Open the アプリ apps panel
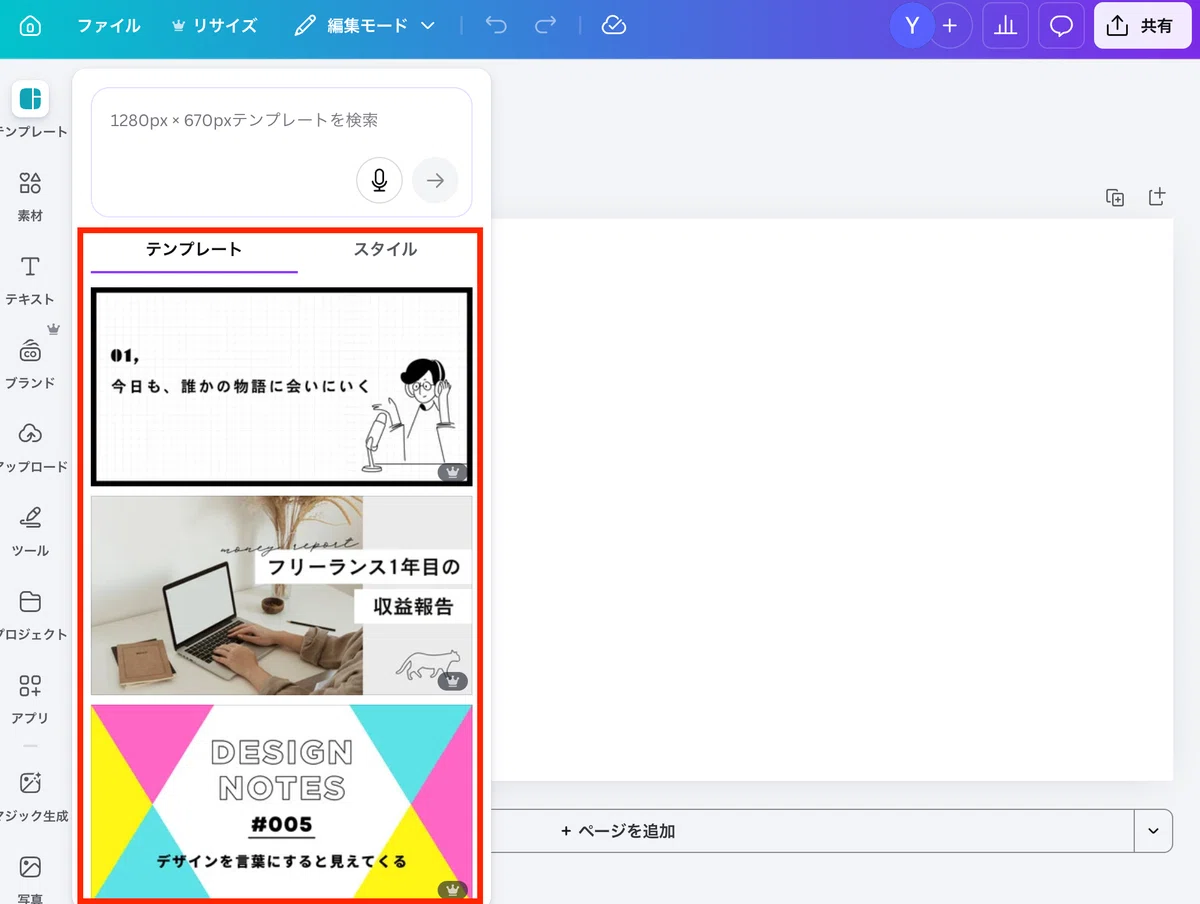Viewport: 1200px width, 904px height. pos(31,698)
